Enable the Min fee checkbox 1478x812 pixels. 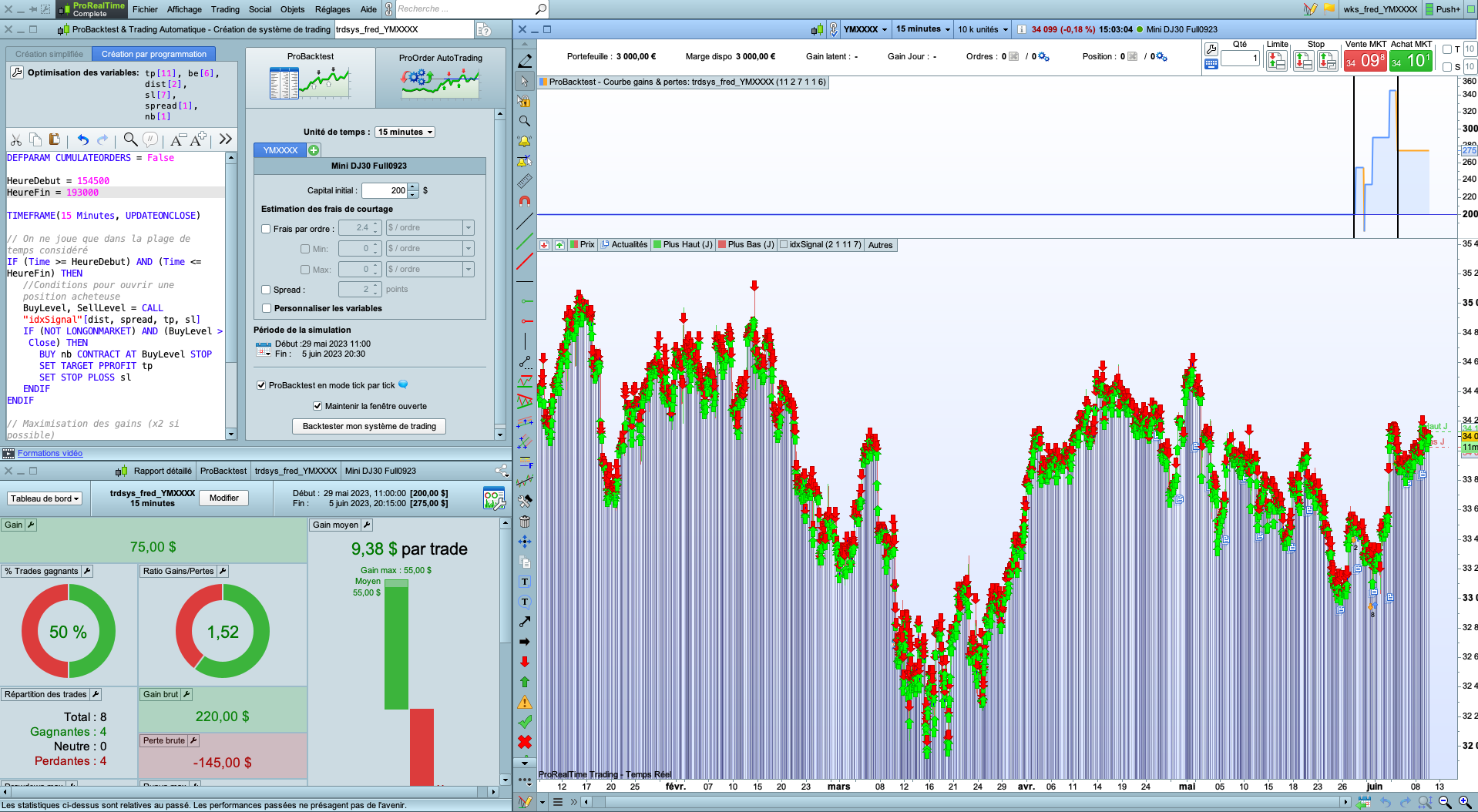(305, 249)
